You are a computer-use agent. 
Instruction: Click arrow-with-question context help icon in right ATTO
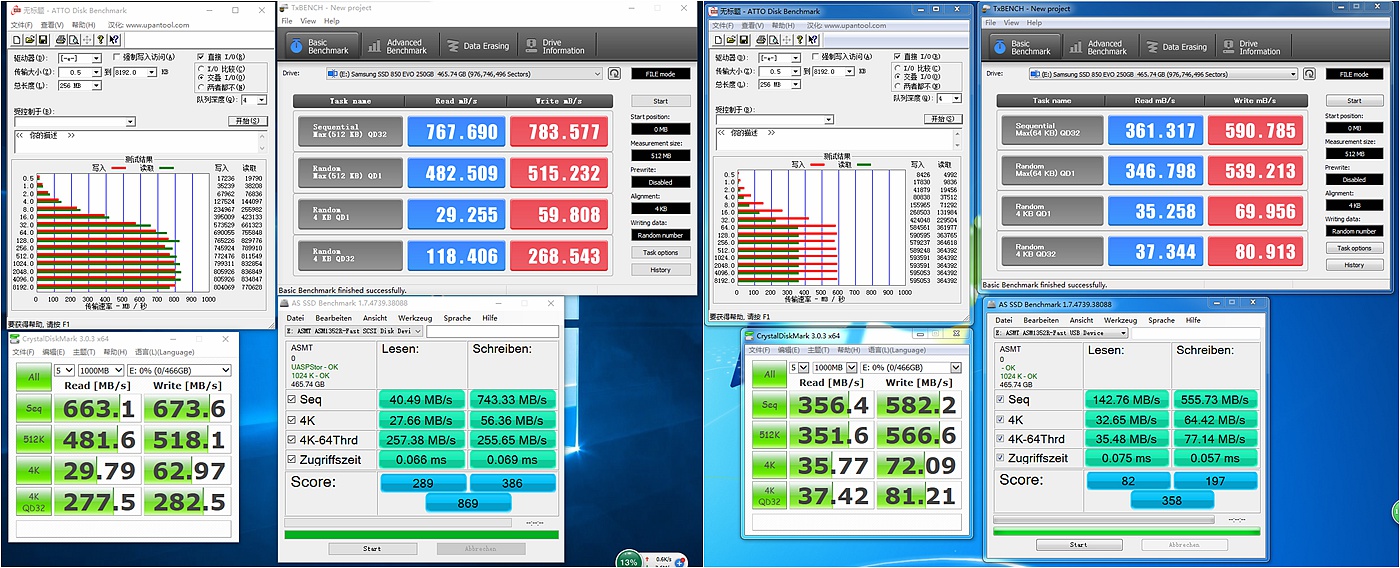pyautogui.click(x=813, y=40)
